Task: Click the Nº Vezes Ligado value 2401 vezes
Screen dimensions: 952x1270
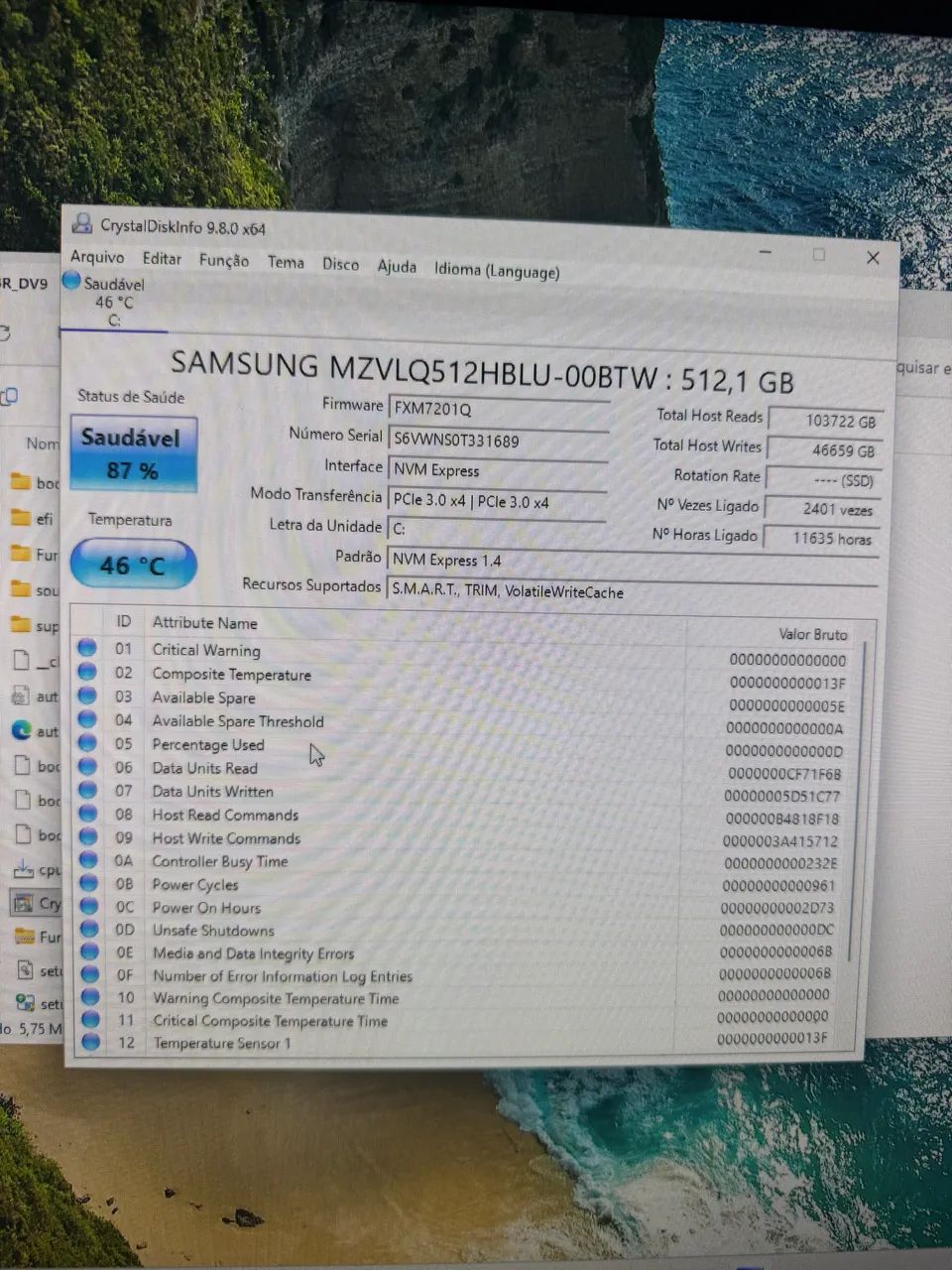Action: coord(824,509)
